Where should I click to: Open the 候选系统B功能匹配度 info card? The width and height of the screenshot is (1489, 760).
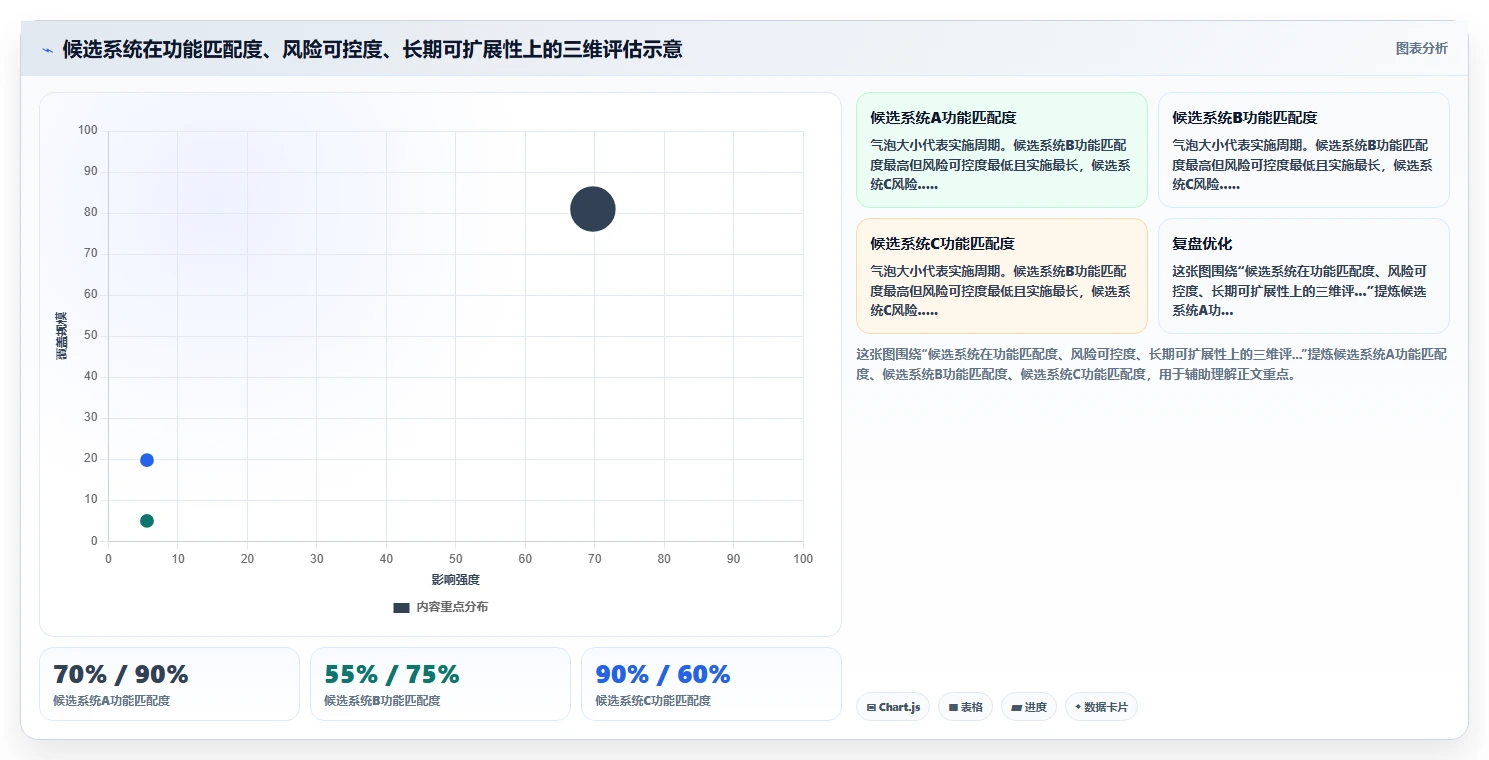[x=1303, y=150]
